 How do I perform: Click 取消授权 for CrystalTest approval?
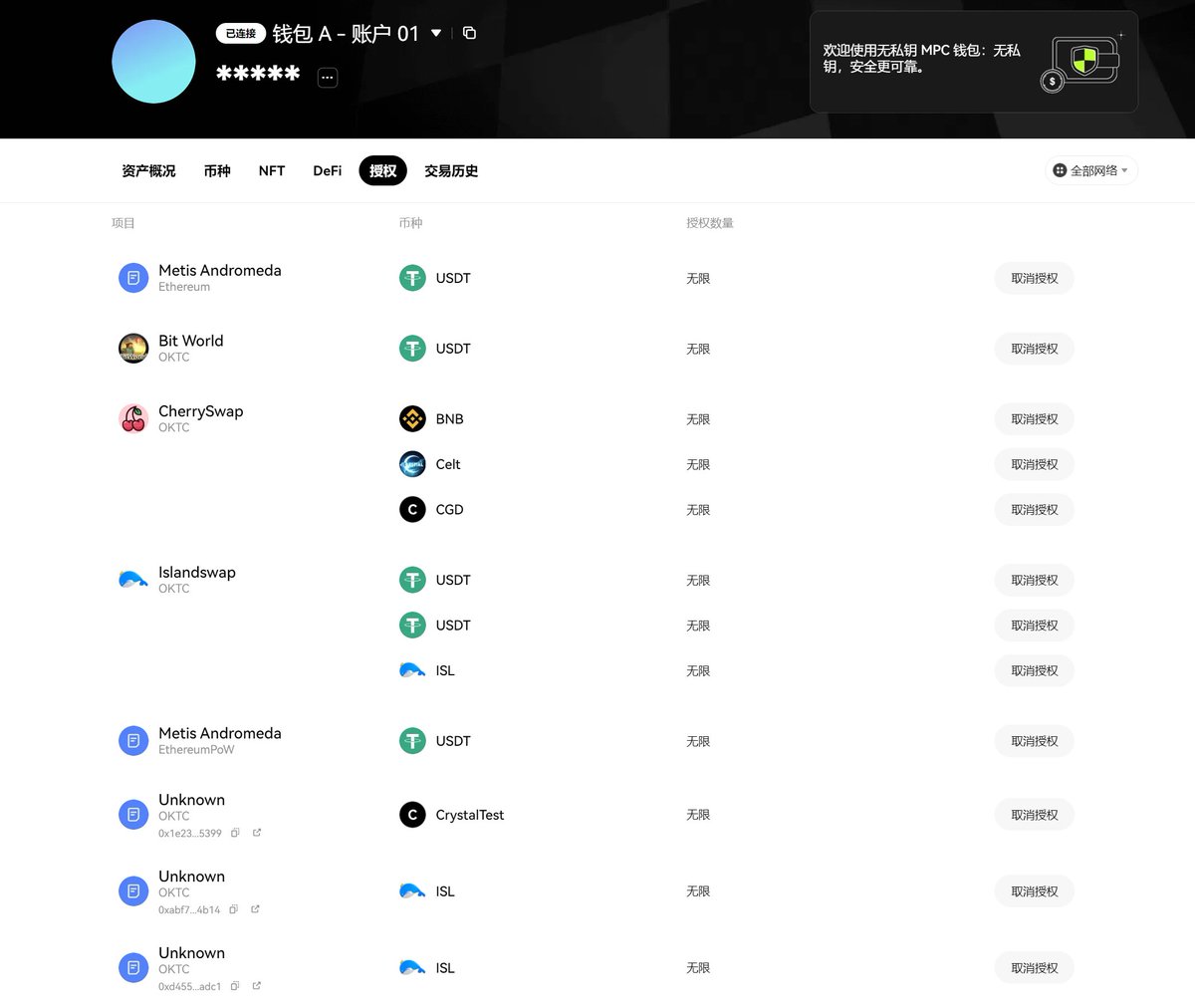1034,814
